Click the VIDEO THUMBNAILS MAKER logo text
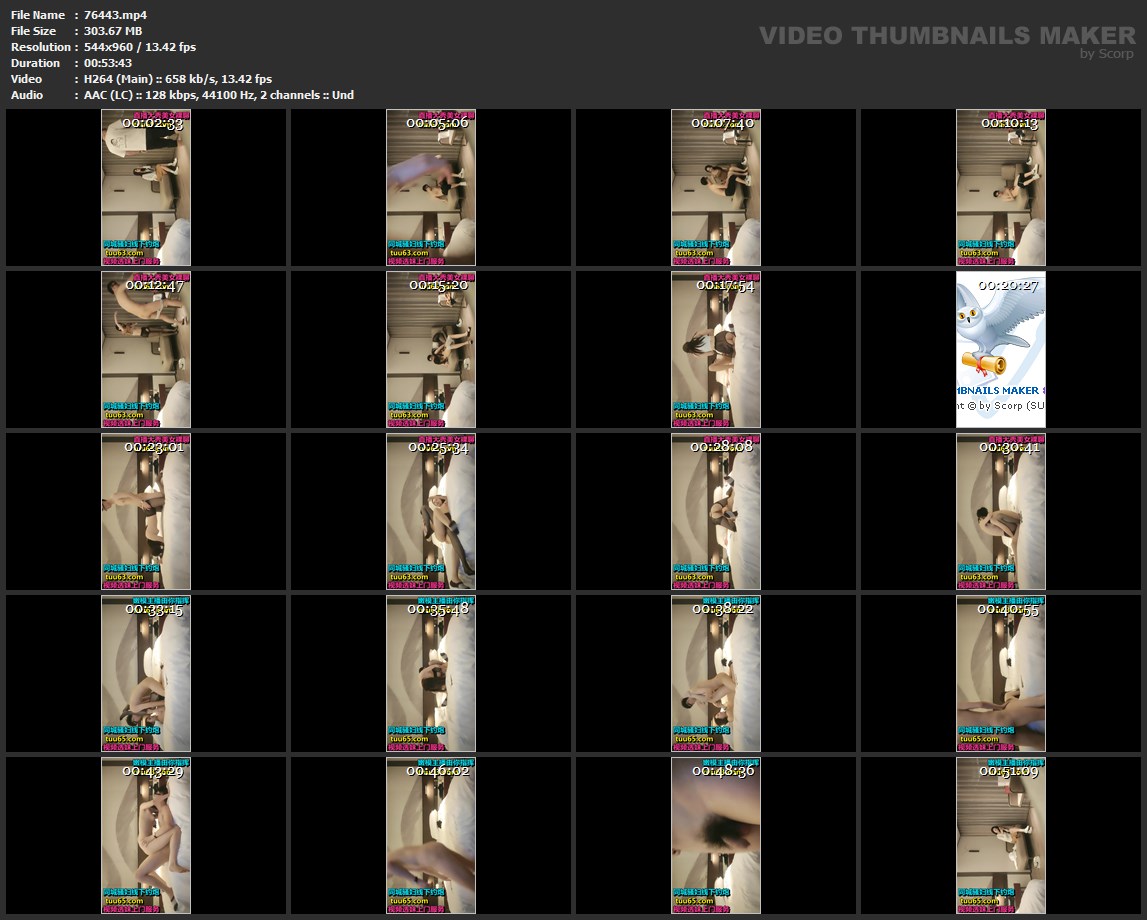 [x=946, y=36]
